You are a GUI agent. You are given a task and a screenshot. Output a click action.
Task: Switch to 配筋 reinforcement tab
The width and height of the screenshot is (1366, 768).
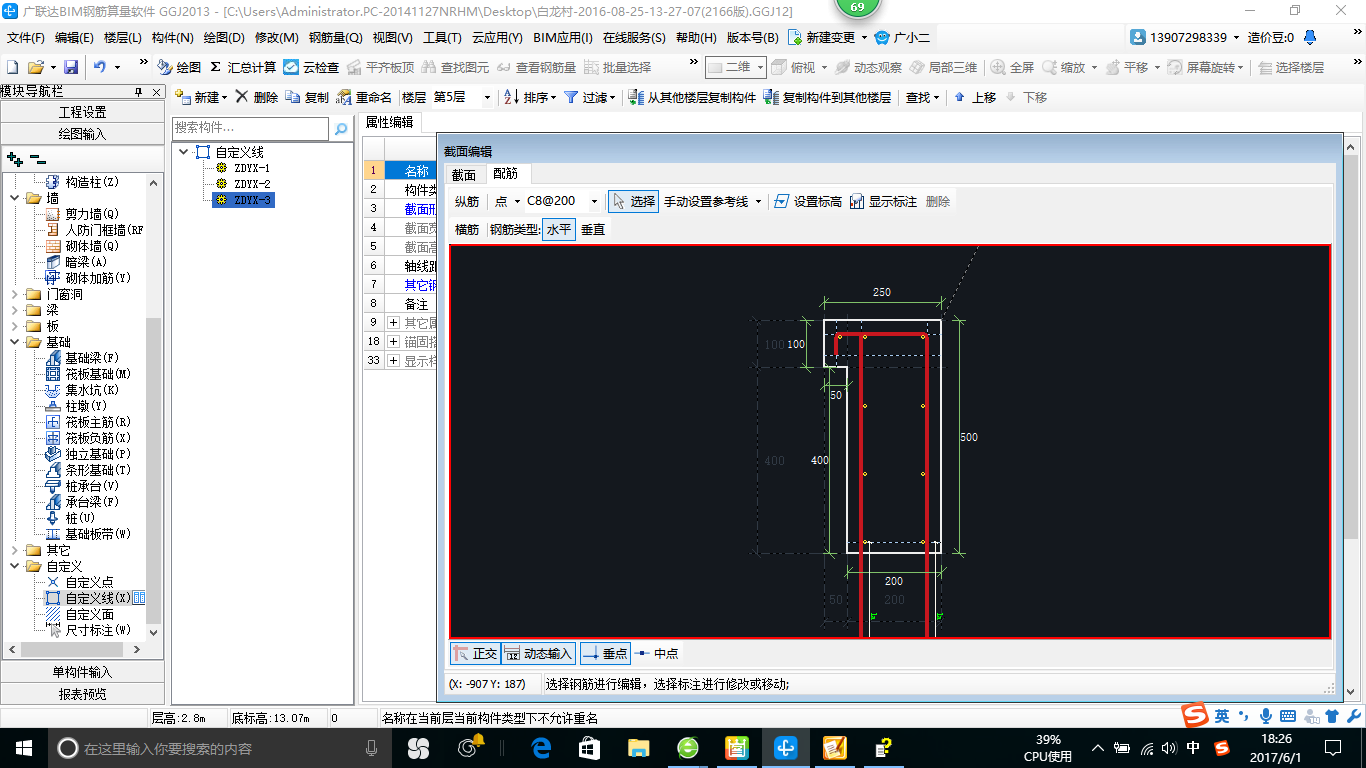pos(506,174)
